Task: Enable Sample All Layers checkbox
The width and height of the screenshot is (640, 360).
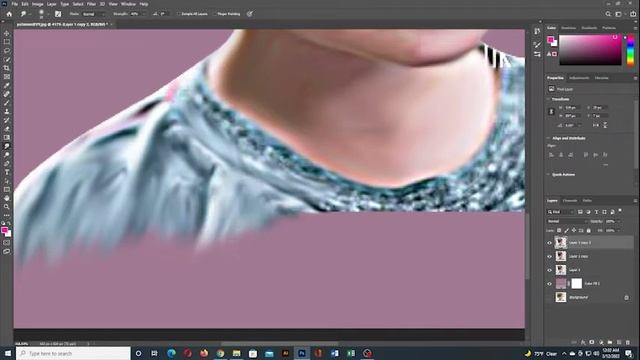Action: 179,14
